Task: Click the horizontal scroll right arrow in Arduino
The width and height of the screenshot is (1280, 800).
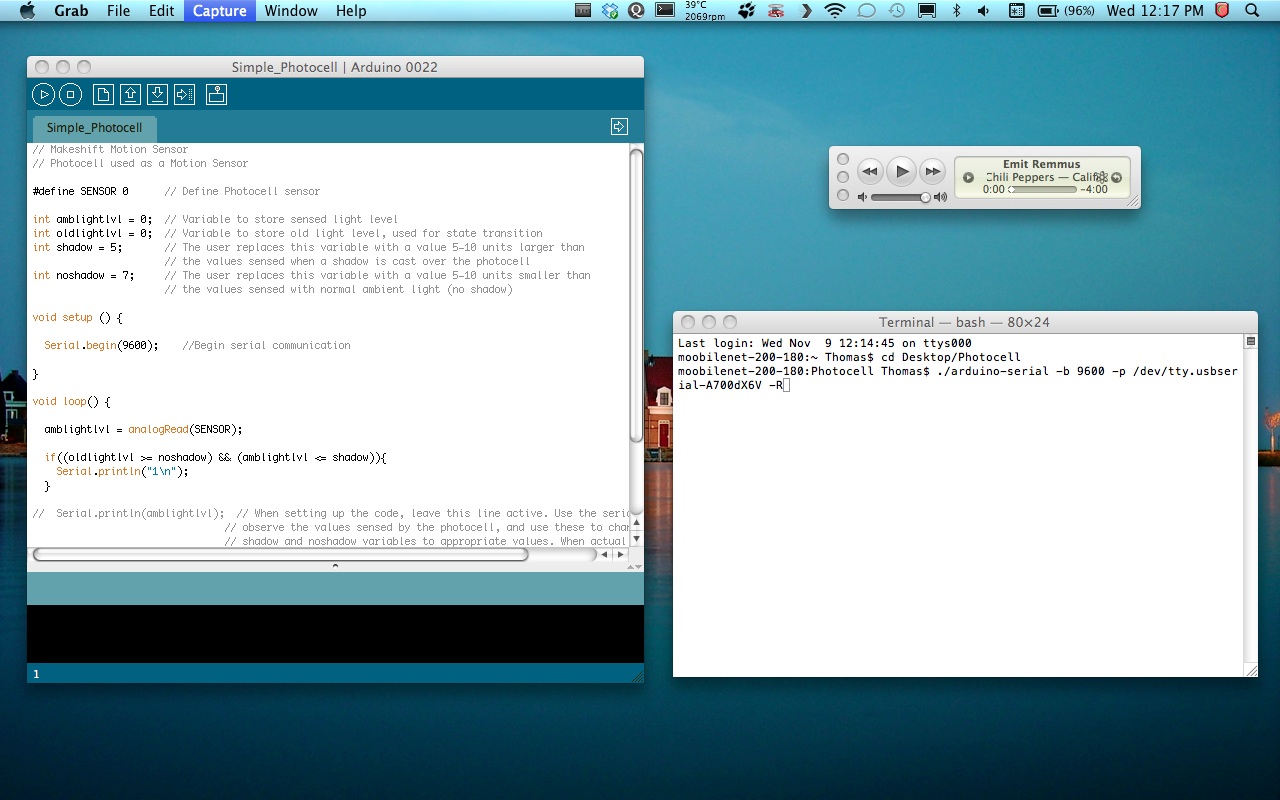Action: 620,554
